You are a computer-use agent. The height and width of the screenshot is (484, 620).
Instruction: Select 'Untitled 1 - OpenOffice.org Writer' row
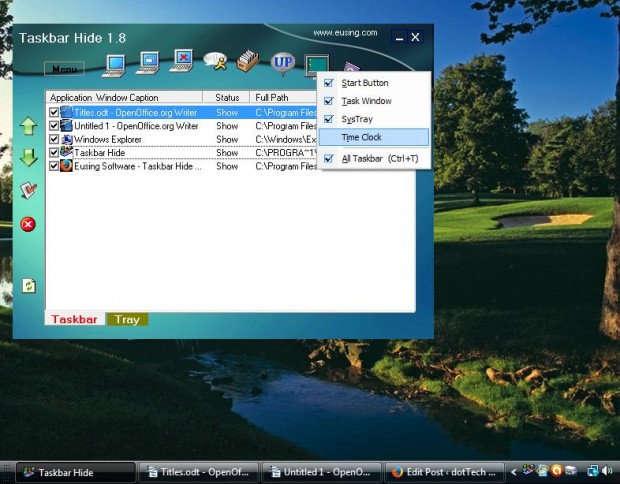[136, 126]
